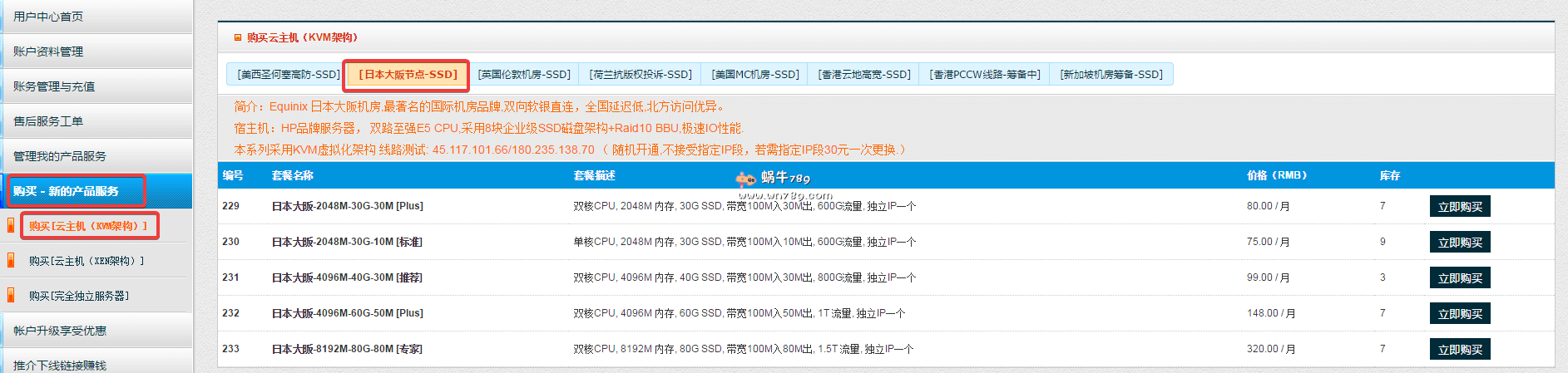Click orange icon beside 购买[完全独立服务器]
1568x373 pixels.
pos(10,295)
